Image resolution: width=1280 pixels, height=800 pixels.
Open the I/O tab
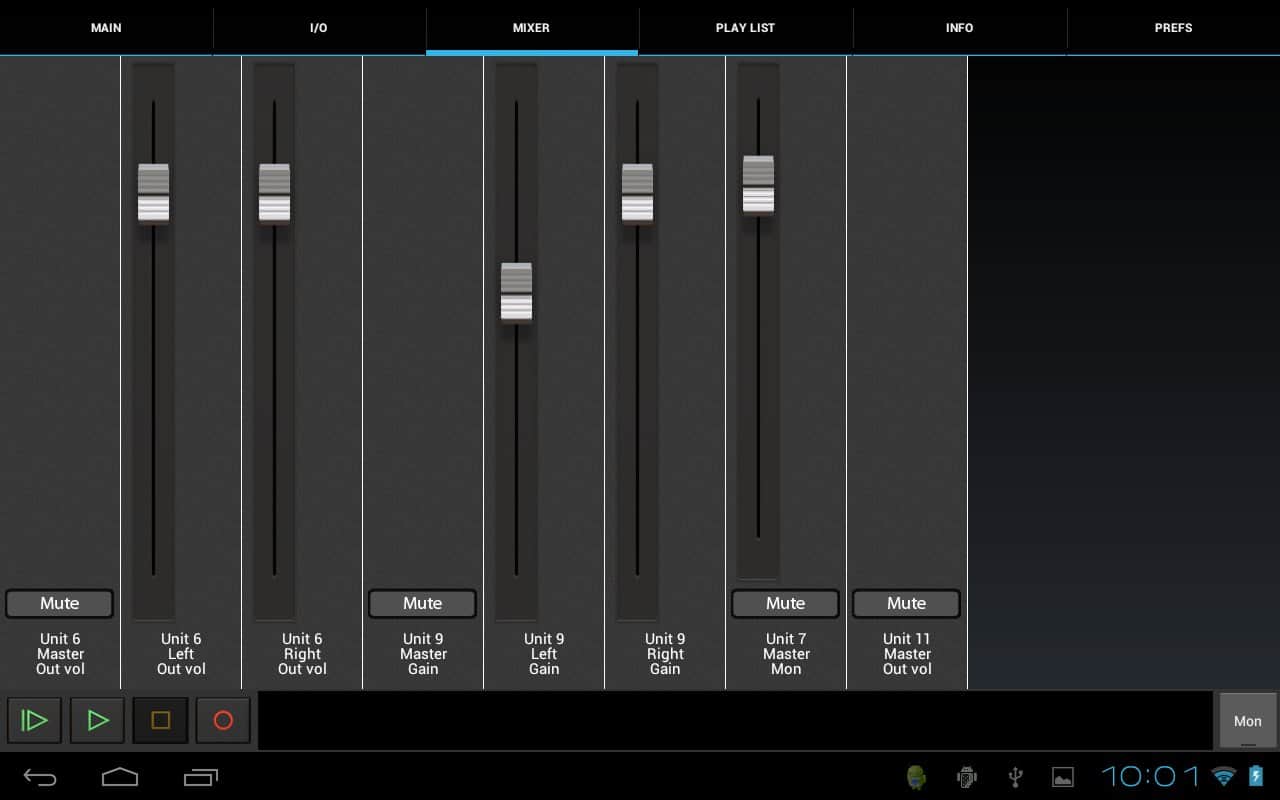(319, 28)
